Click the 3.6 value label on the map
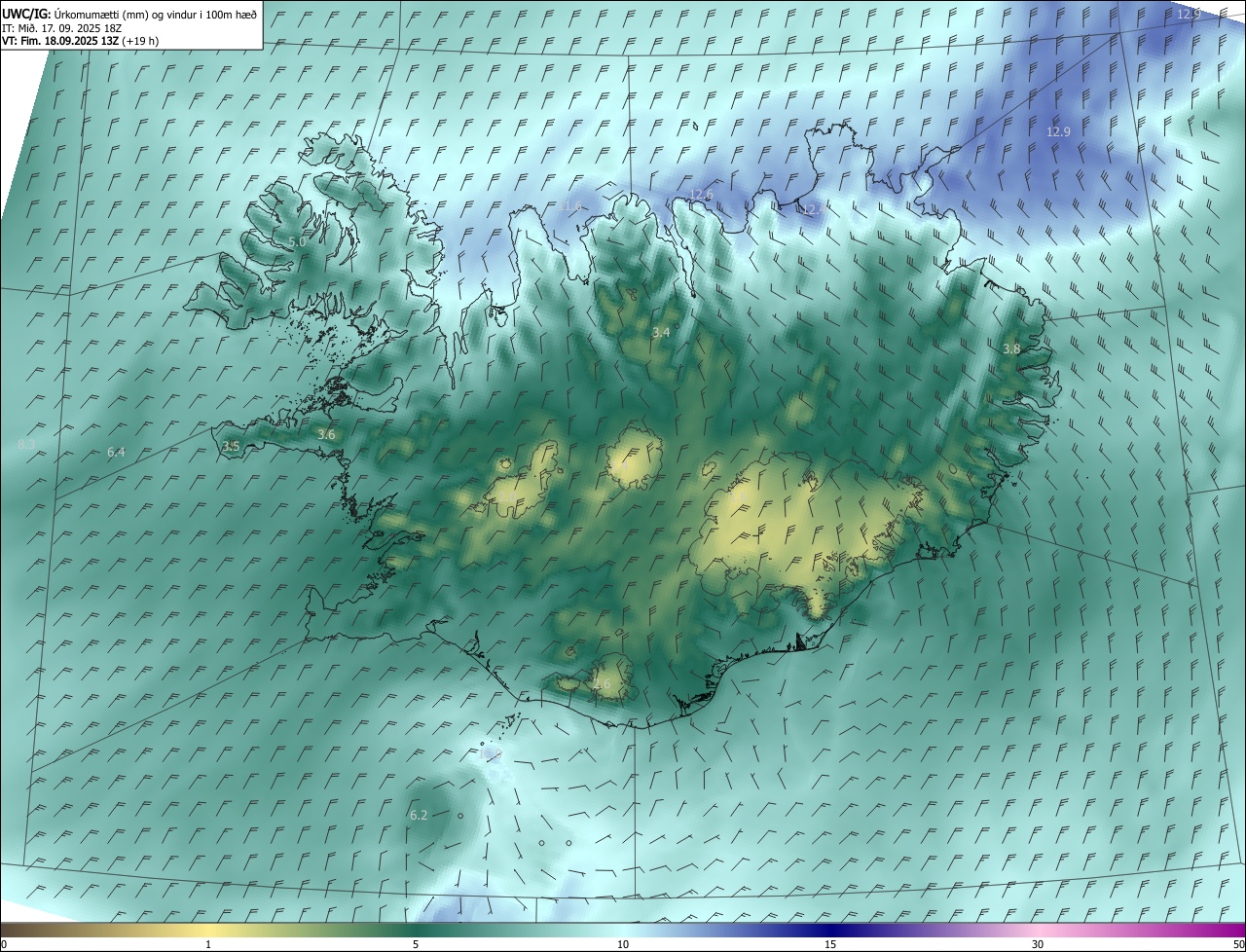 pyautogui.click(x=326, y=435)
